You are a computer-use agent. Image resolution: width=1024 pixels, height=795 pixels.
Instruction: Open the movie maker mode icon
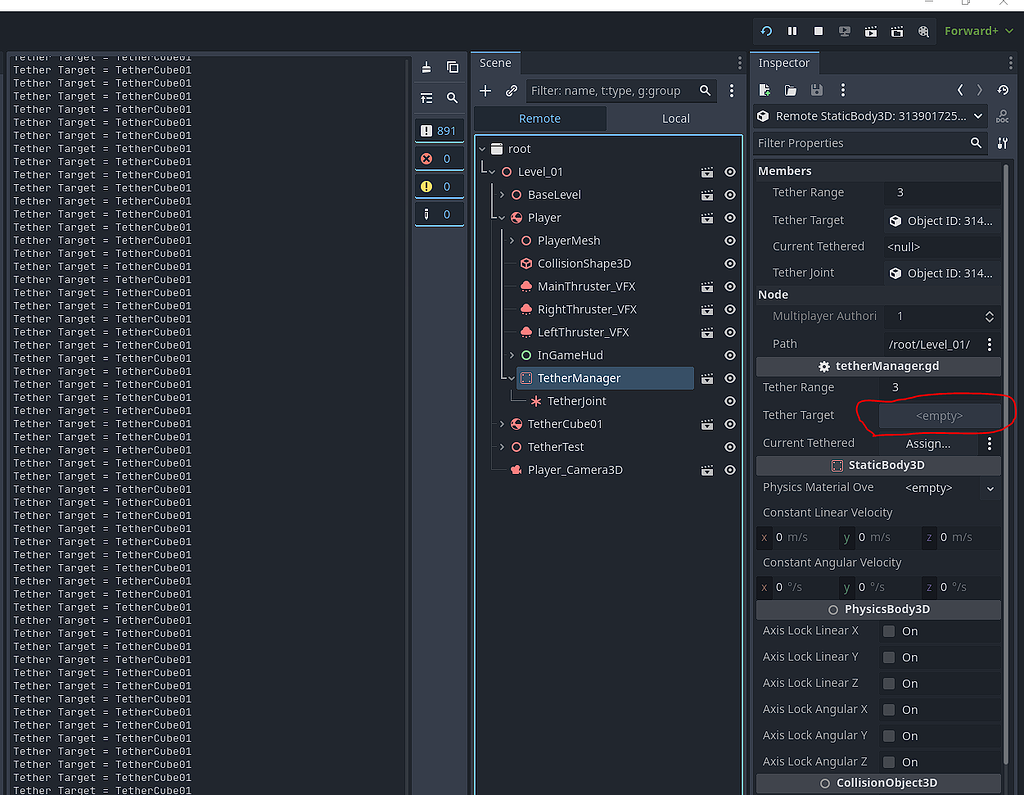coord(923,31)
